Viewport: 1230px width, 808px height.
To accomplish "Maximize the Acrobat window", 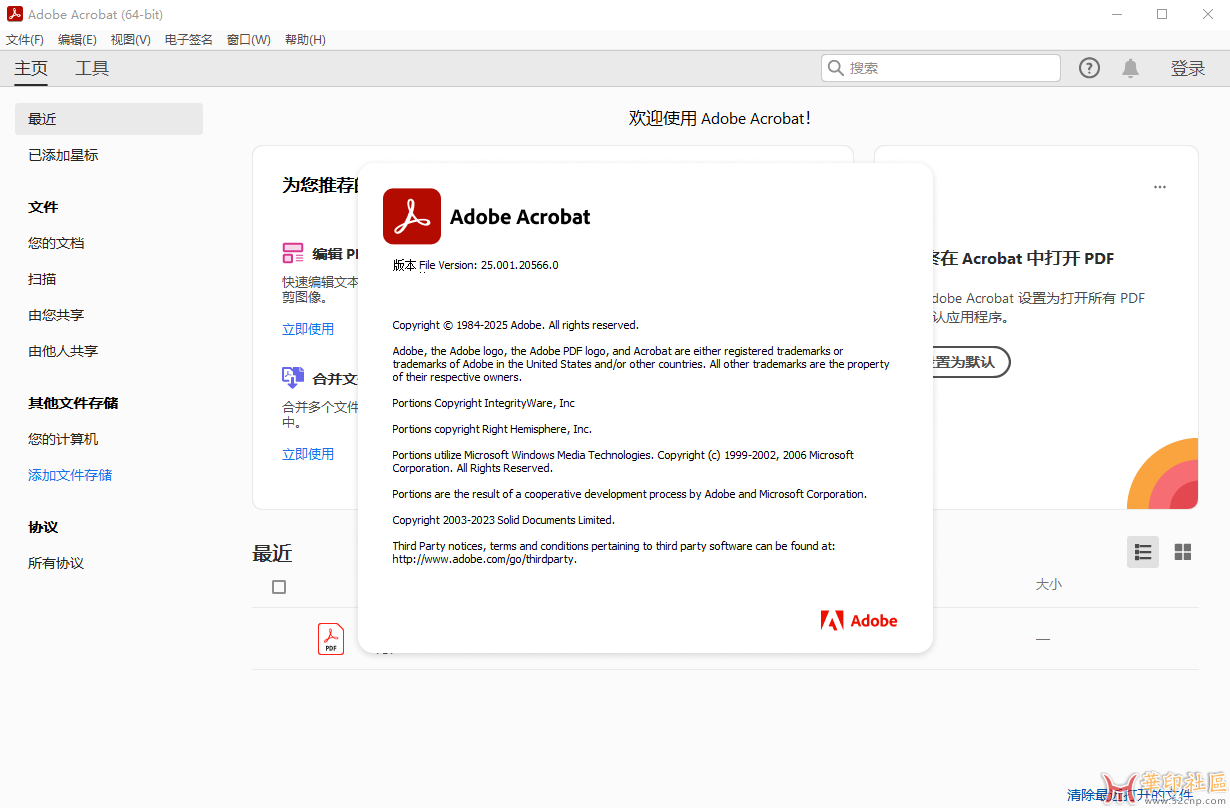I will click(x=1162, y=14).
